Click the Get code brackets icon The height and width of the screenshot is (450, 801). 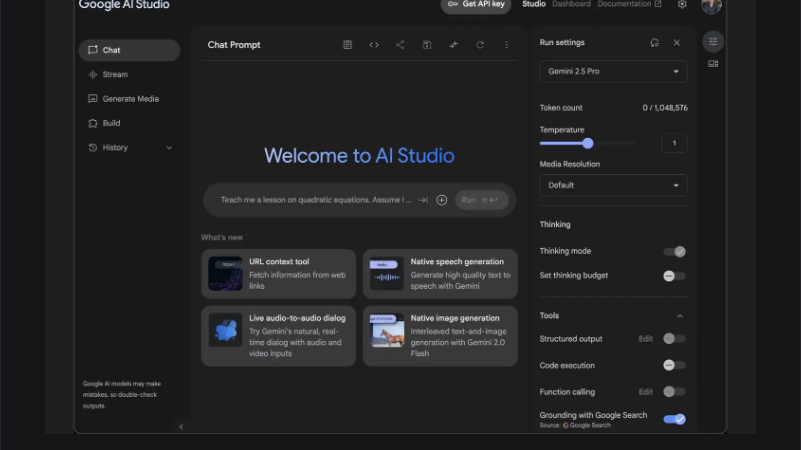[374, 45]
